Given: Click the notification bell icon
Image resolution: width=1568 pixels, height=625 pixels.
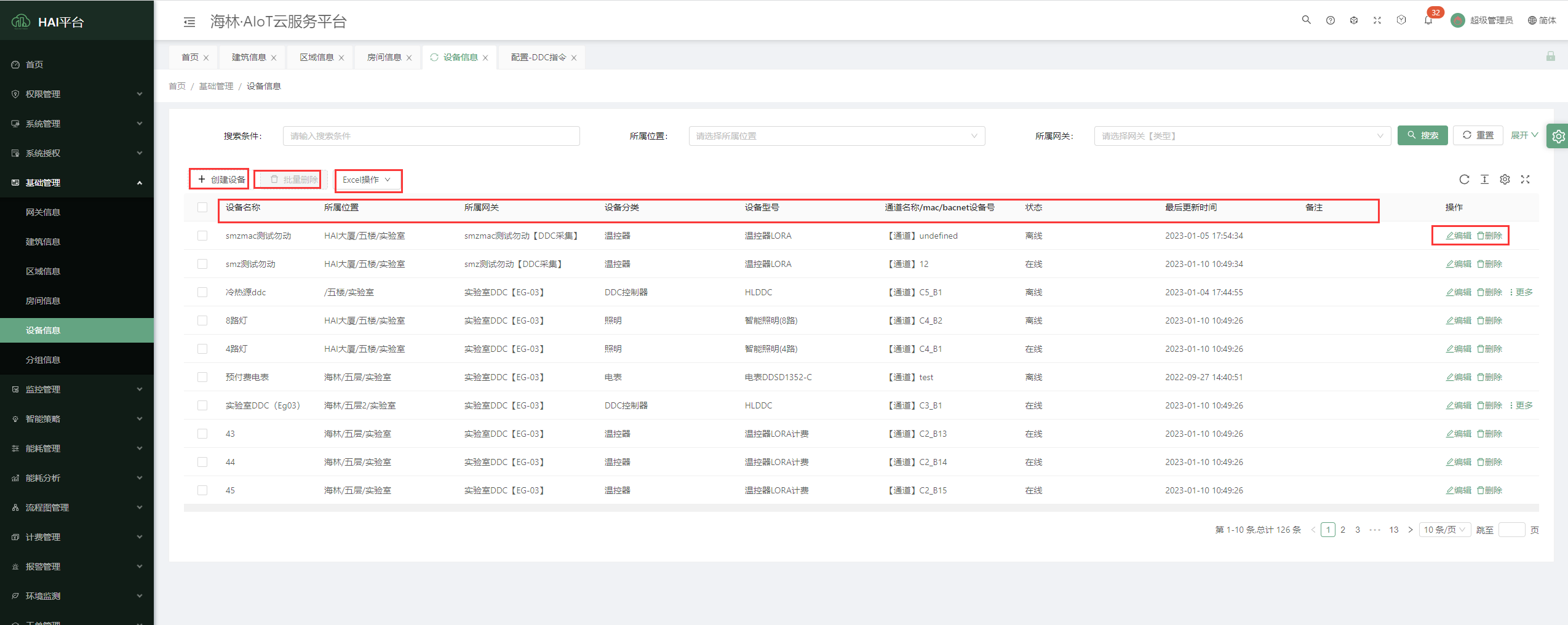Looking at the screenshot, I should click(x=1428, y=20).
